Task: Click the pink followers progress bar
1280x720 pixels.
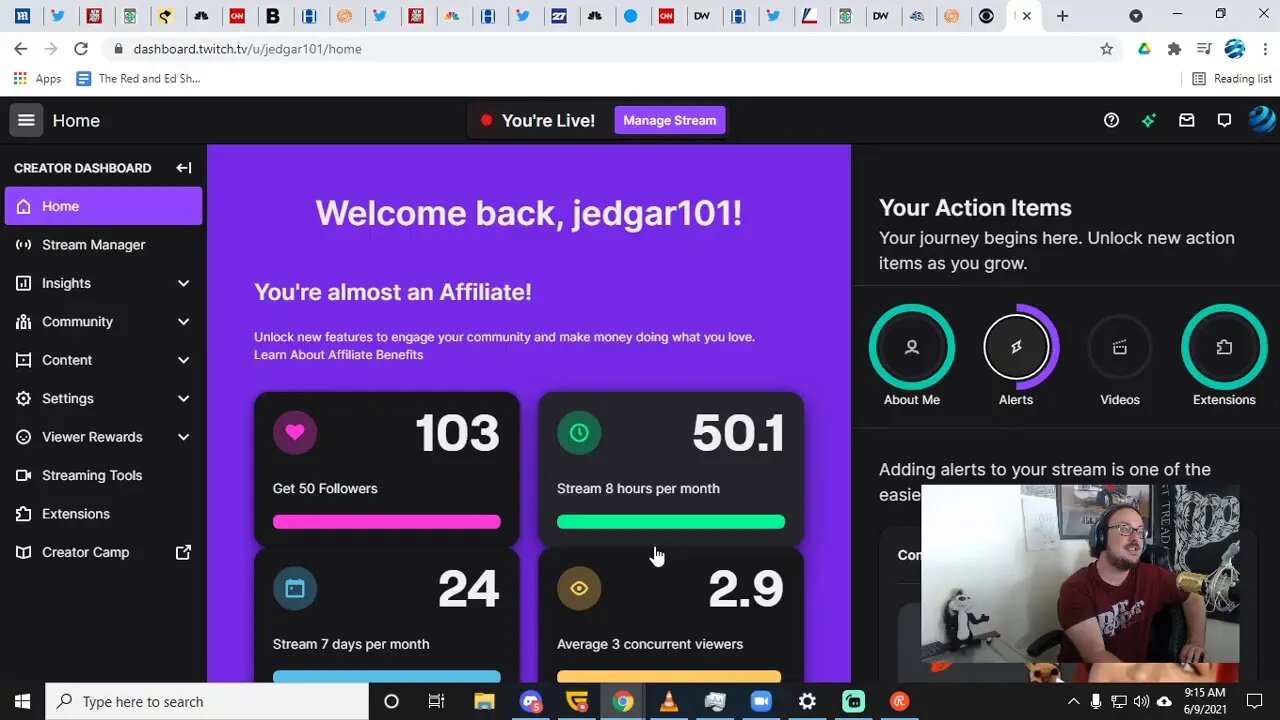Action: click(x=387, y=521)
